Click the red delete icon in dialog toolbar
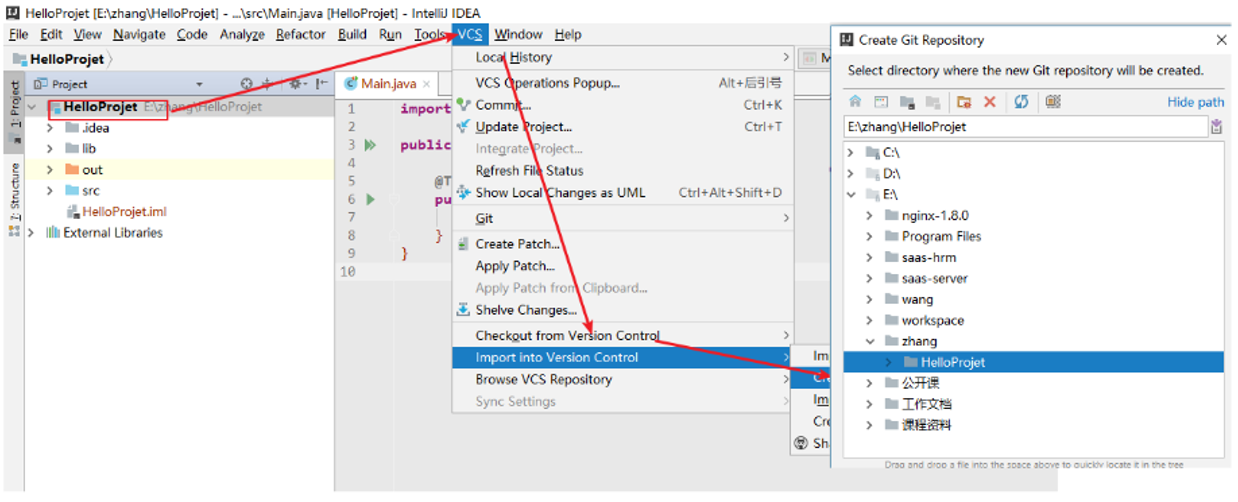This screenshot has height=502, width=1238. (990, 102)
